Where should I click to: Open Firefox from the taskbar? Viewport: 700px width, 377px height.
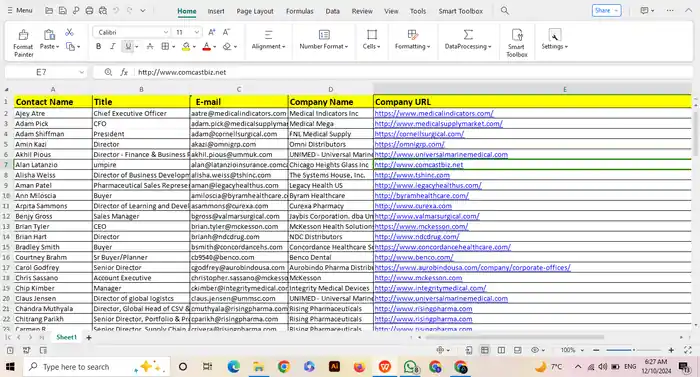click(x=359, y=367)
